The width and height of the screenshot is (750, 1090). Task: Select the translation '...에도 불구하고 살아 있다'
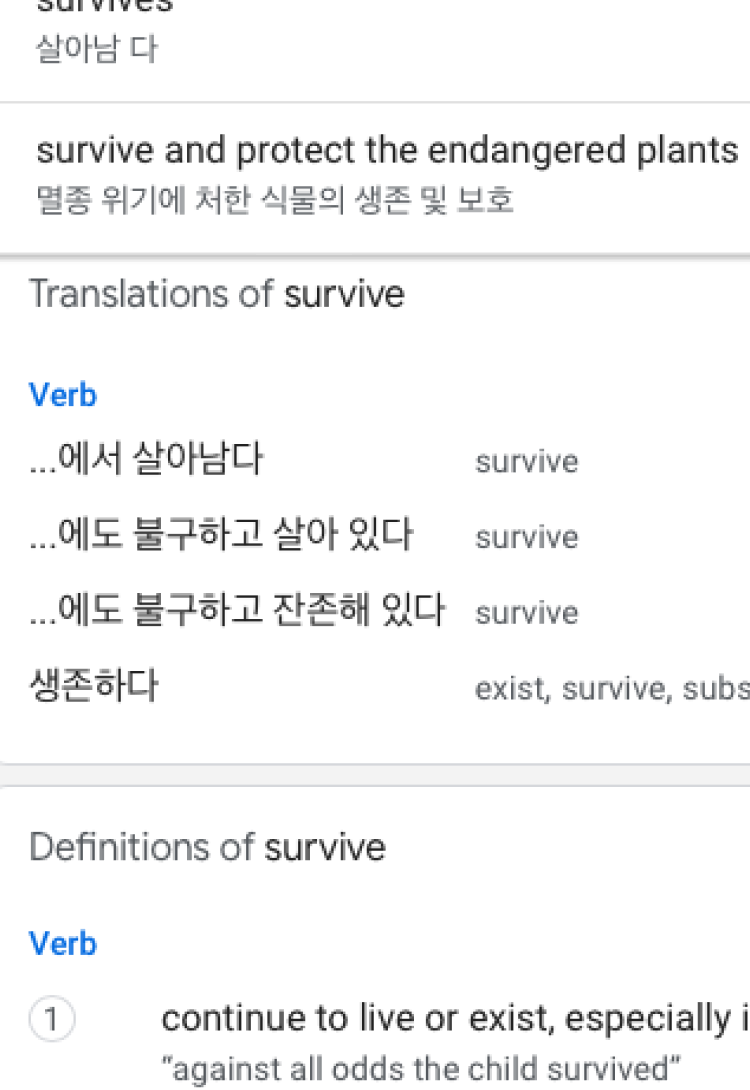click(x=221, y=535)
